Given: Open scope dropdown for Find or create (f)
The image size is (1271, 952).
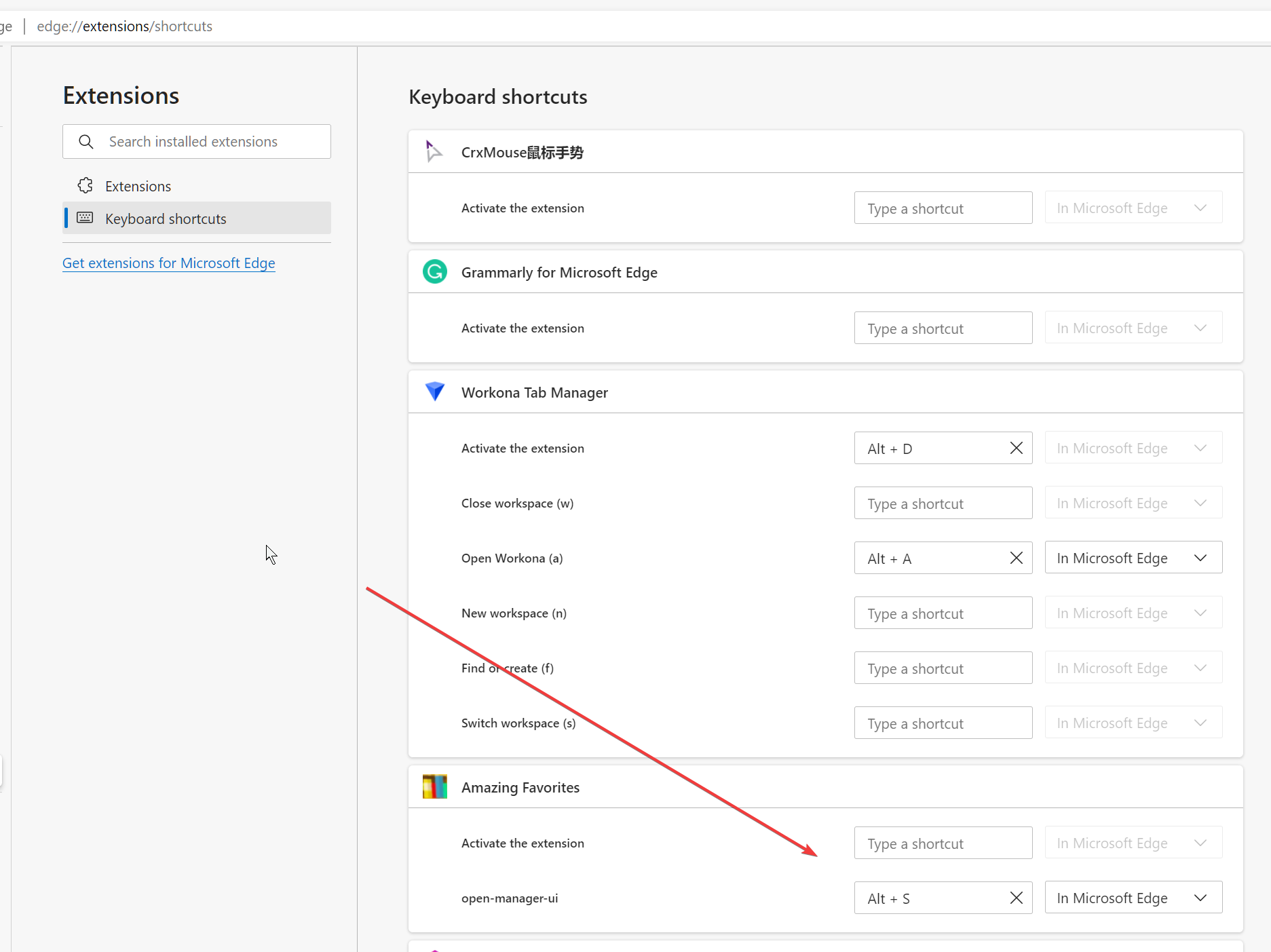Looking at the screenshot, I should click(1133, 668).
